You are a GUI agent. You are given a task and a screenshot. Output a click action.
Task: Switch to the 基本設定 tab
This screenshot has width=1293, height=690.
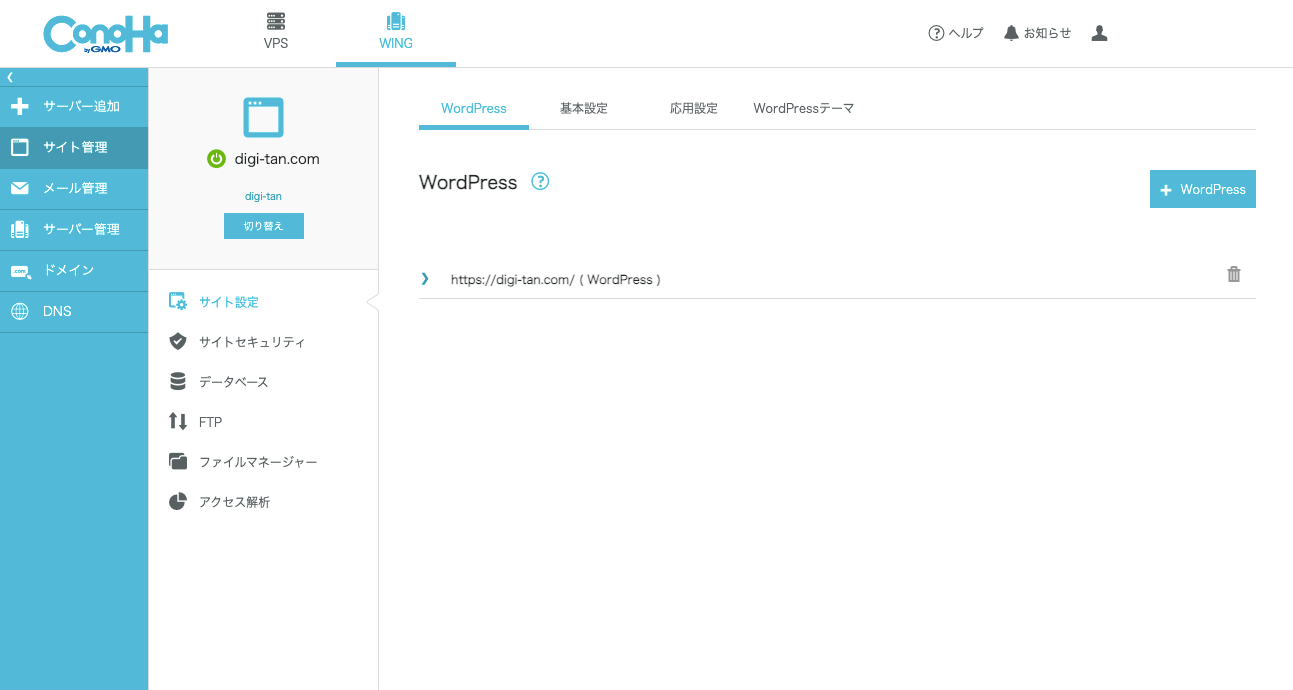[x=583, y=109]
